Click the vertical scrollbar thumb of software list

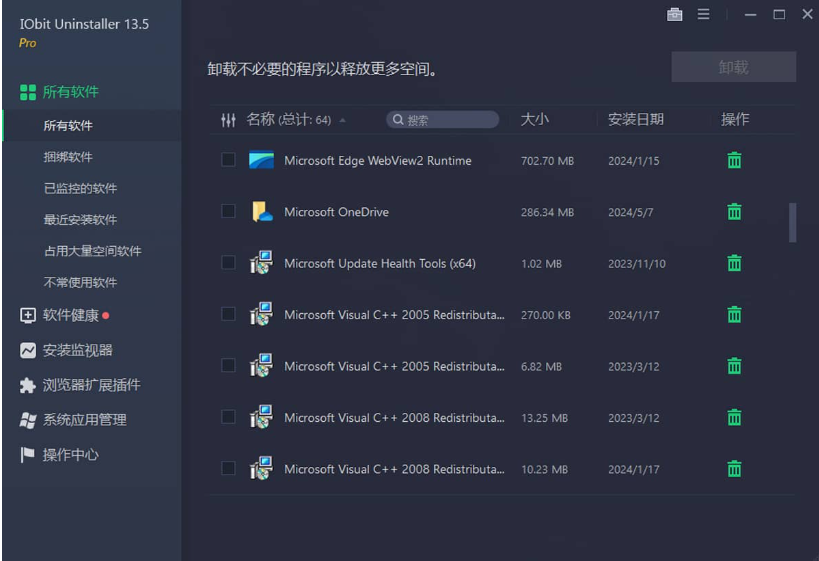[x=792, y=223]
